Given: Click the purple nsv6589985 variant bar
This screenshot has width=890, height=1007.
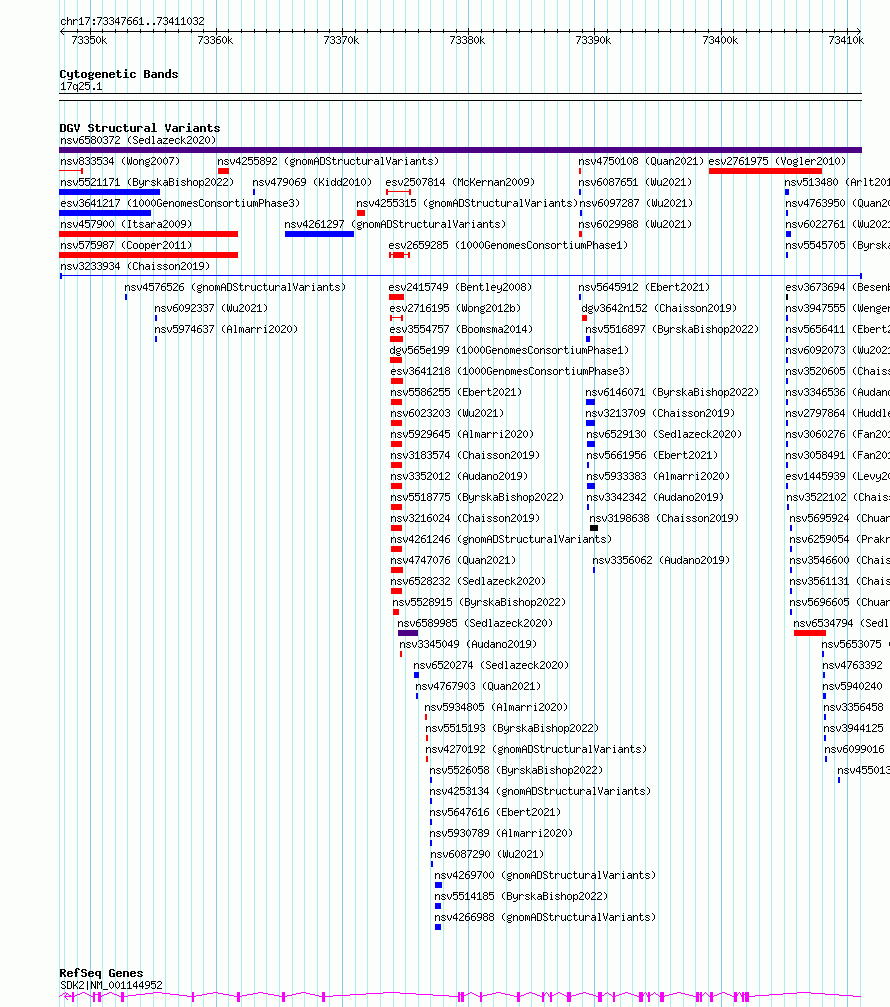Looking at the screenshot, I should 408,633.
